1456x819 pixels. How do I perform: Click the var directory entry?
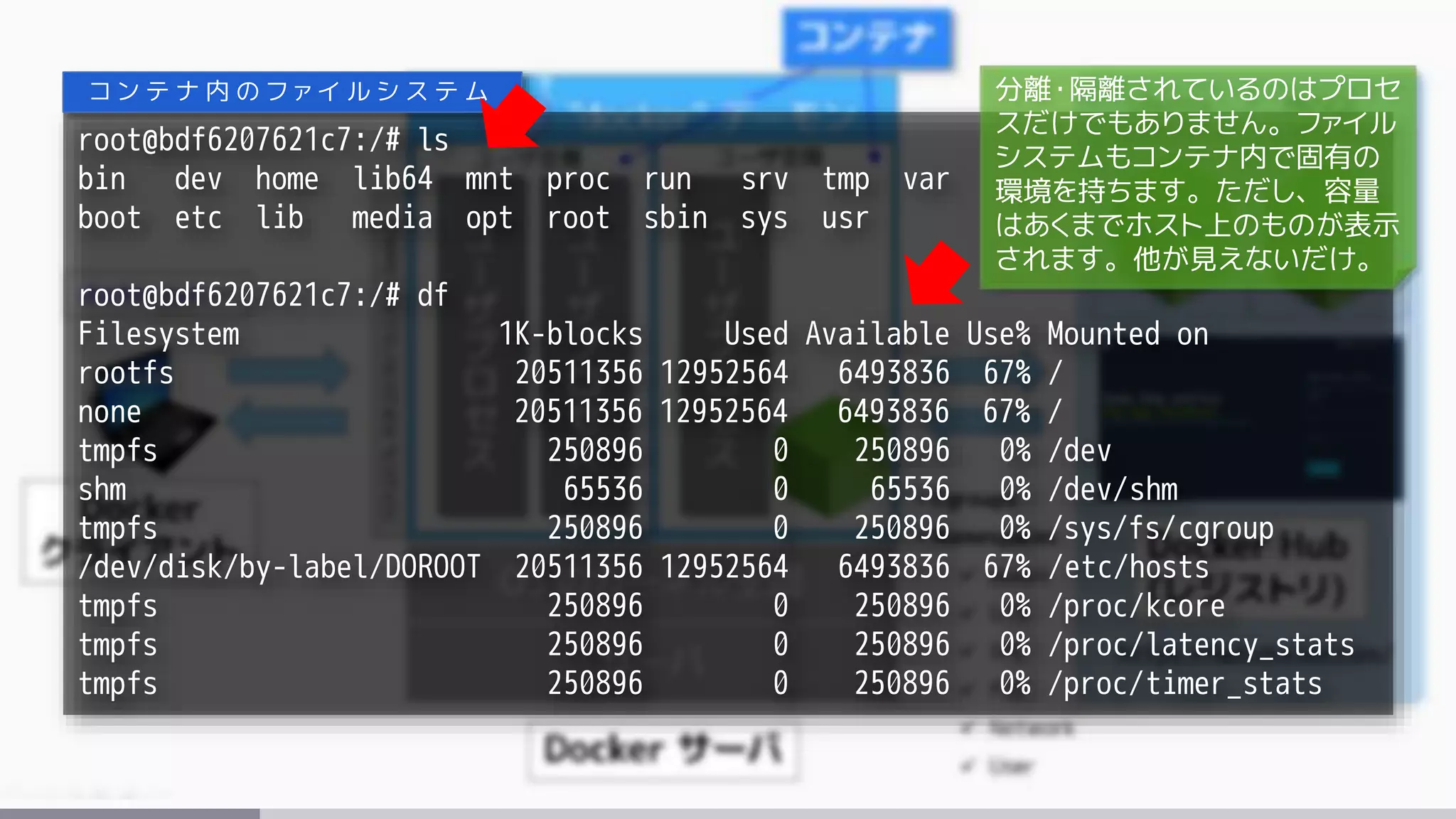pos(926,178)
